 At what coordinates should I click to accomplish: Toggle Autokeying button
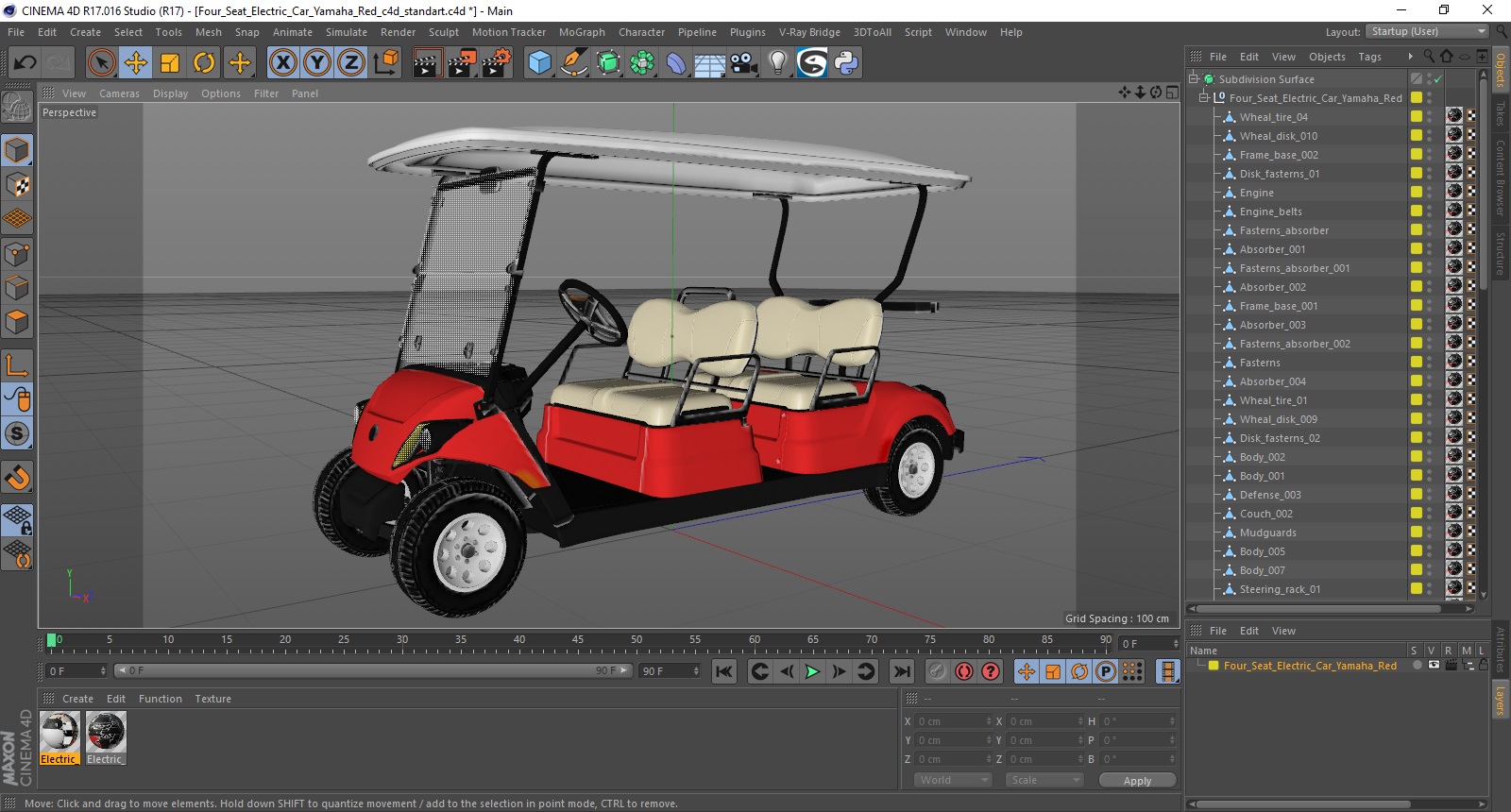click(963, 671)
